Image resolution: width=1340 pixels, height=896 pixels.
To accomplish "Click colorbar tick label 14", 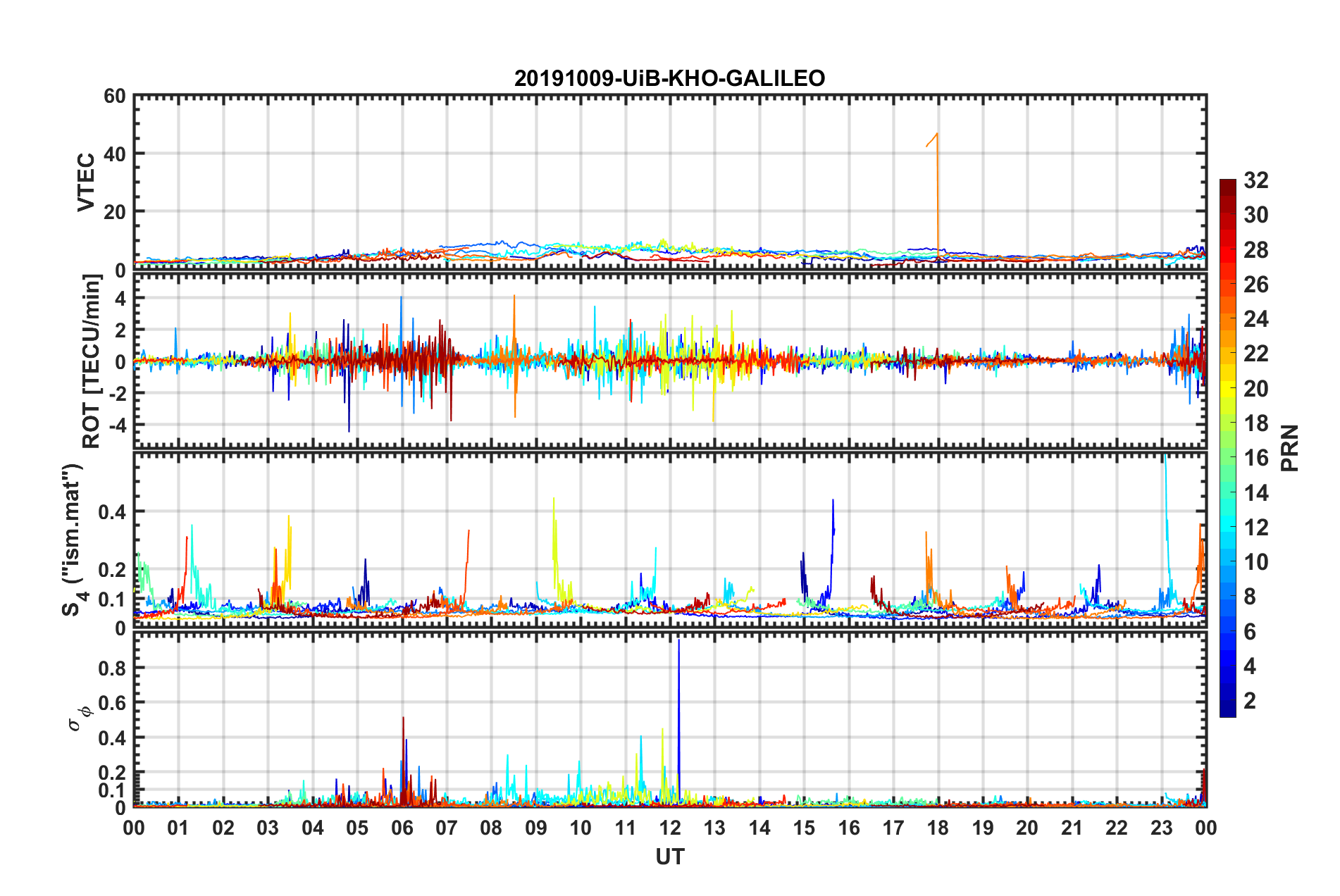I will 1256,493.
